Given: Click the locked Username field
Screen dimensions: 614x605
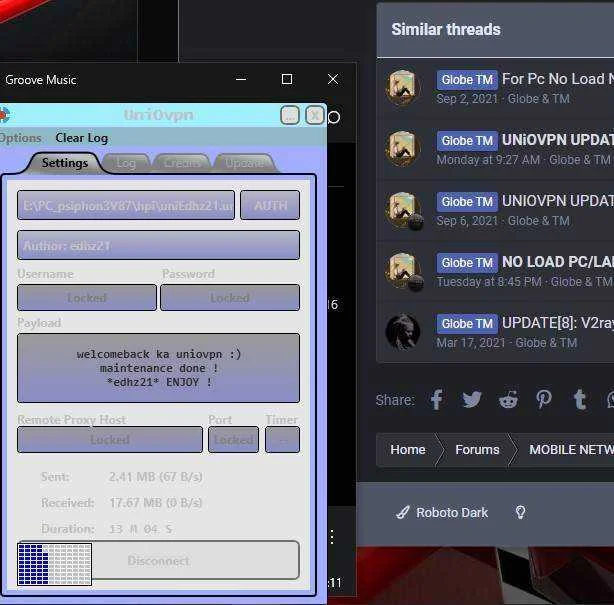Looking at the screenshot, I should coord(87,298).
